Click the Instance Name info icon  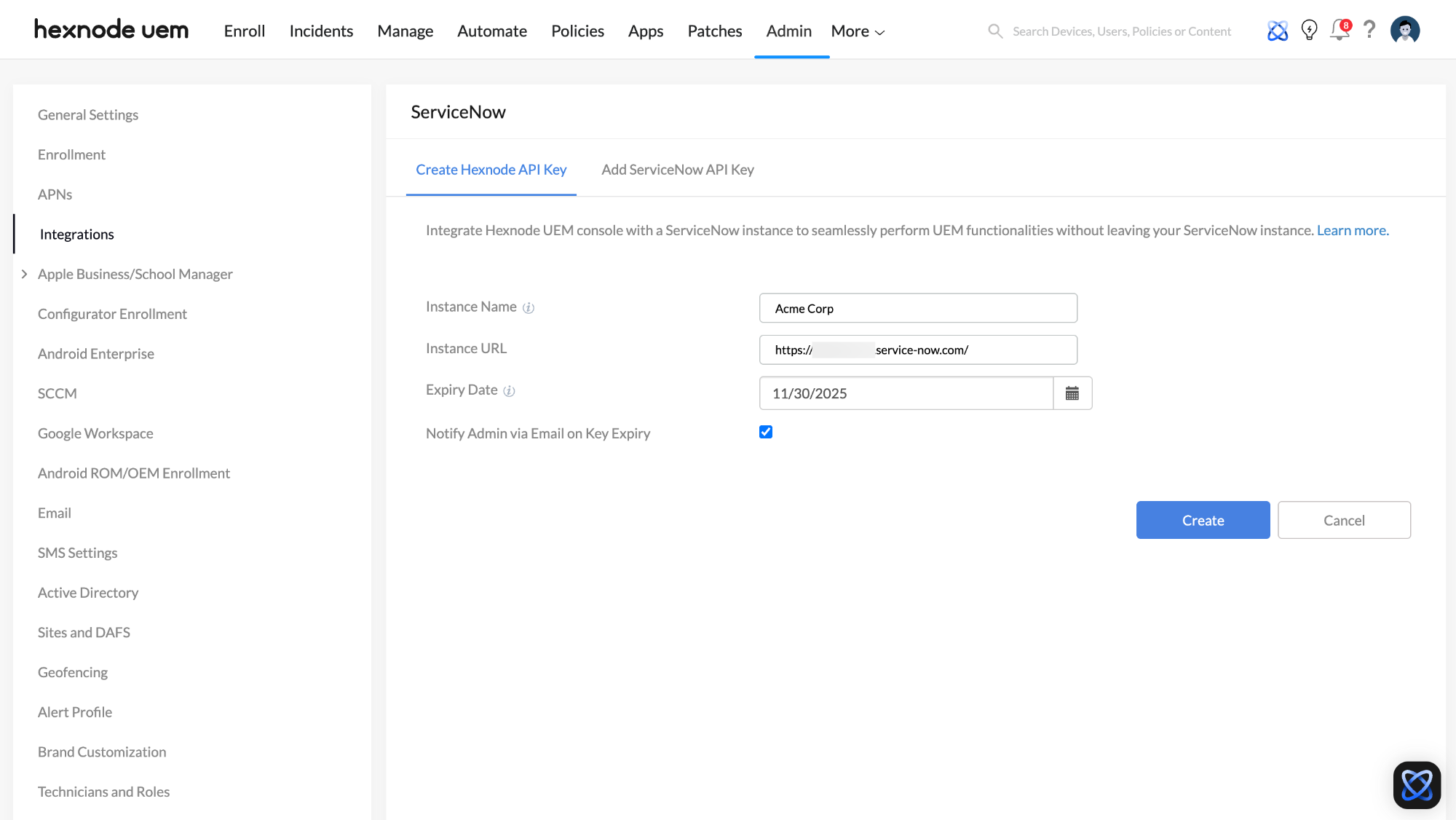pyautogui.click(x=529, y=308)
